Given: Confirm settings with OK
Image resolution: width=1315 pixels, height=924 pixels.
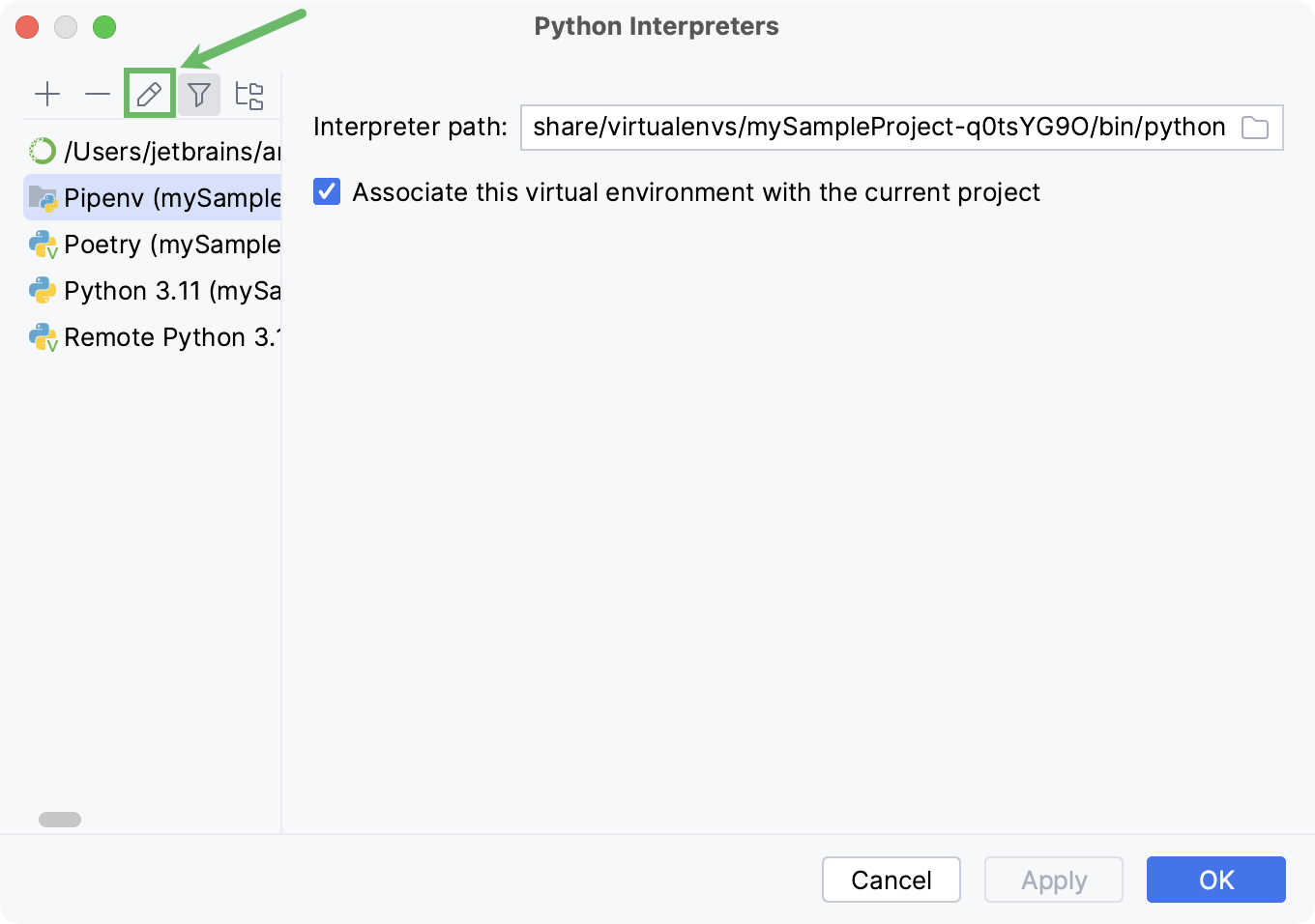Looking at the screenshot, I should 1215,880.
